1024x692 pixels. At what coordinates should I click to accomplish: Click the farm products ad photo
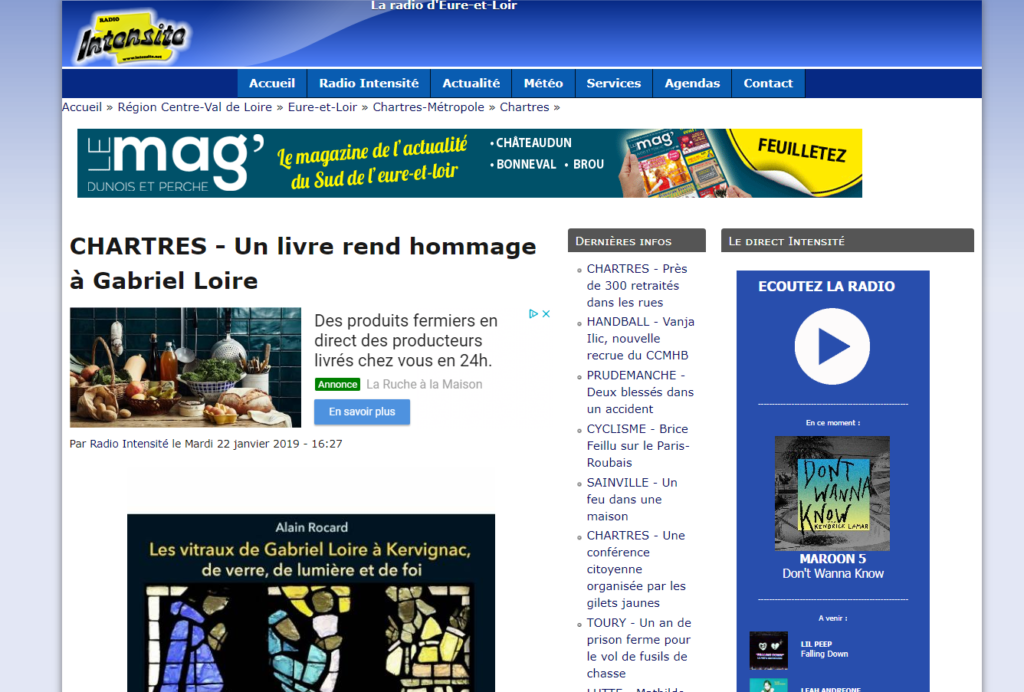(x=185, y=368)
